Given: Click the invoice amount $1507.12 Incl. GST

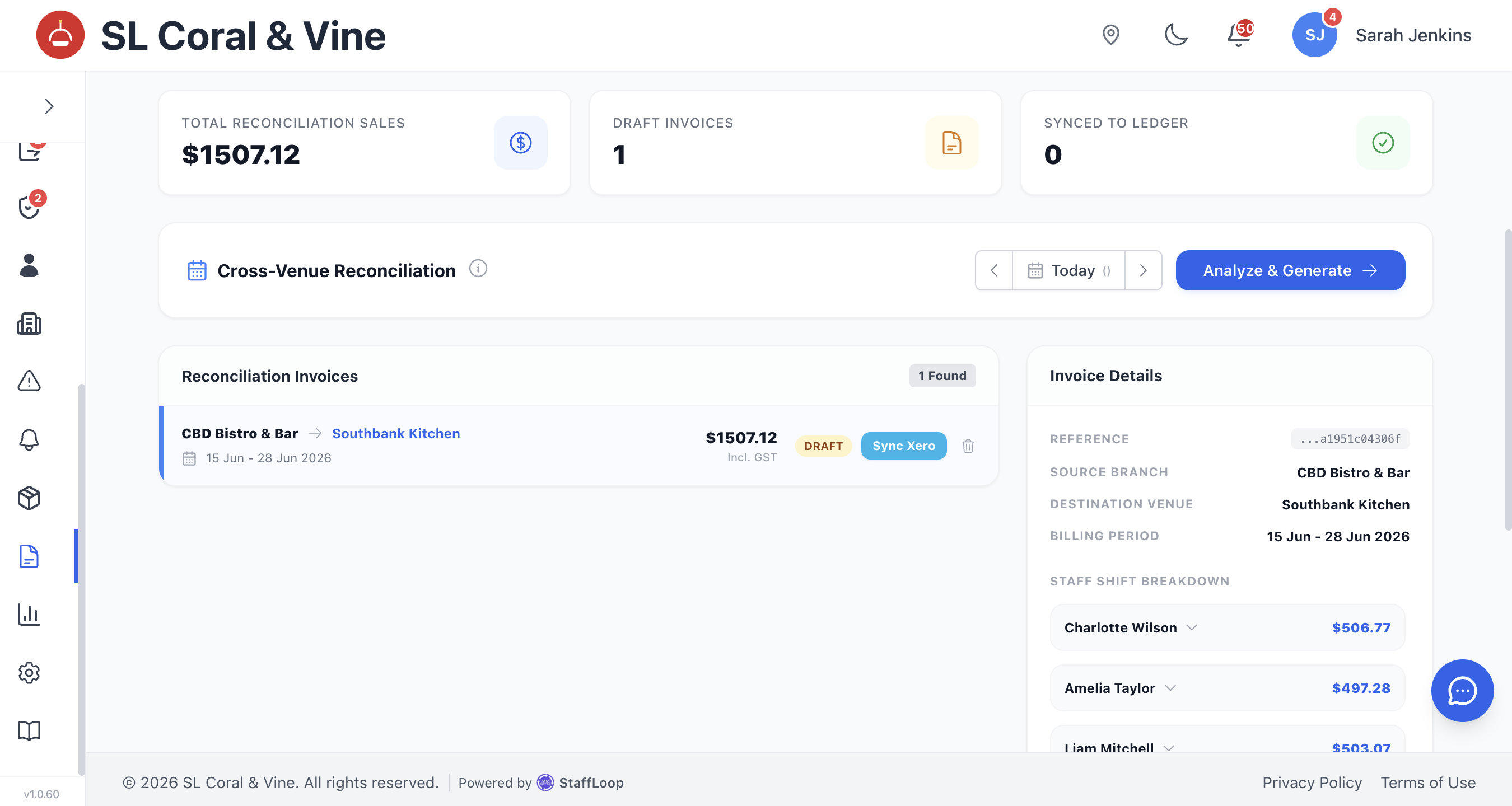Looking at the screenshot, I should [x=741, y=446].
